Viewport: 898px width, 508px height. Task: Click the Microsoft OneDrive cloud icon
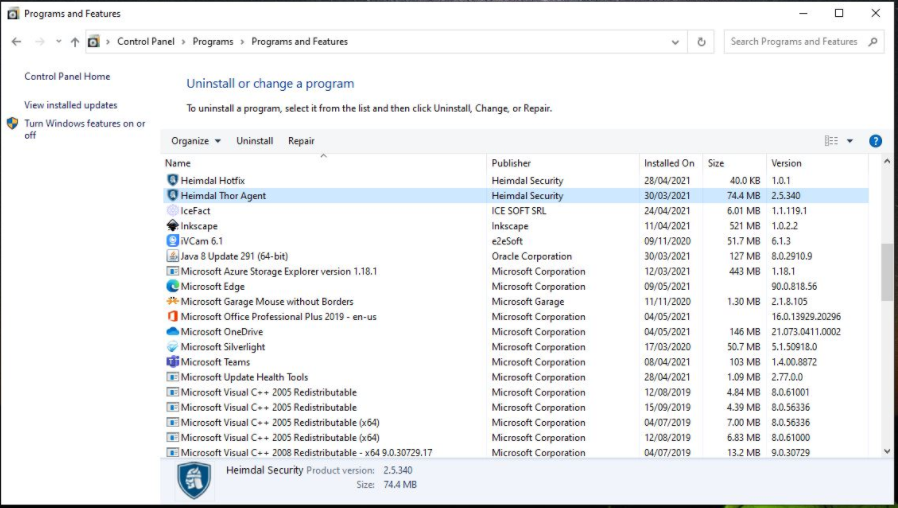(172, 332)
